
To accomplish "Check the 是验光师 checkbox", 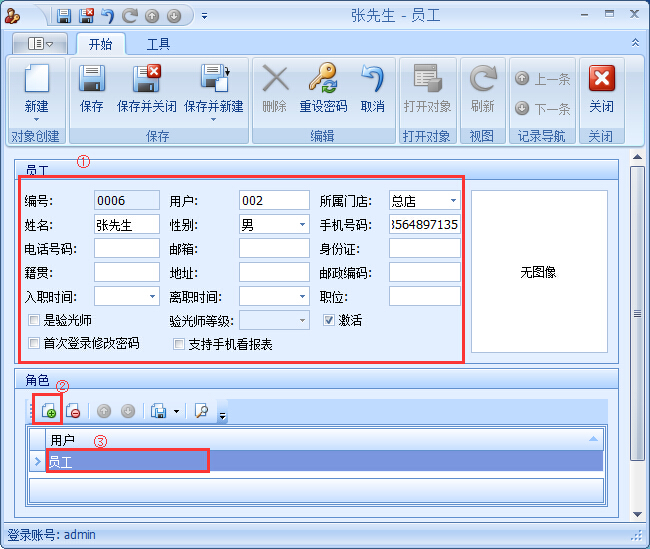I will pos(34,320).
